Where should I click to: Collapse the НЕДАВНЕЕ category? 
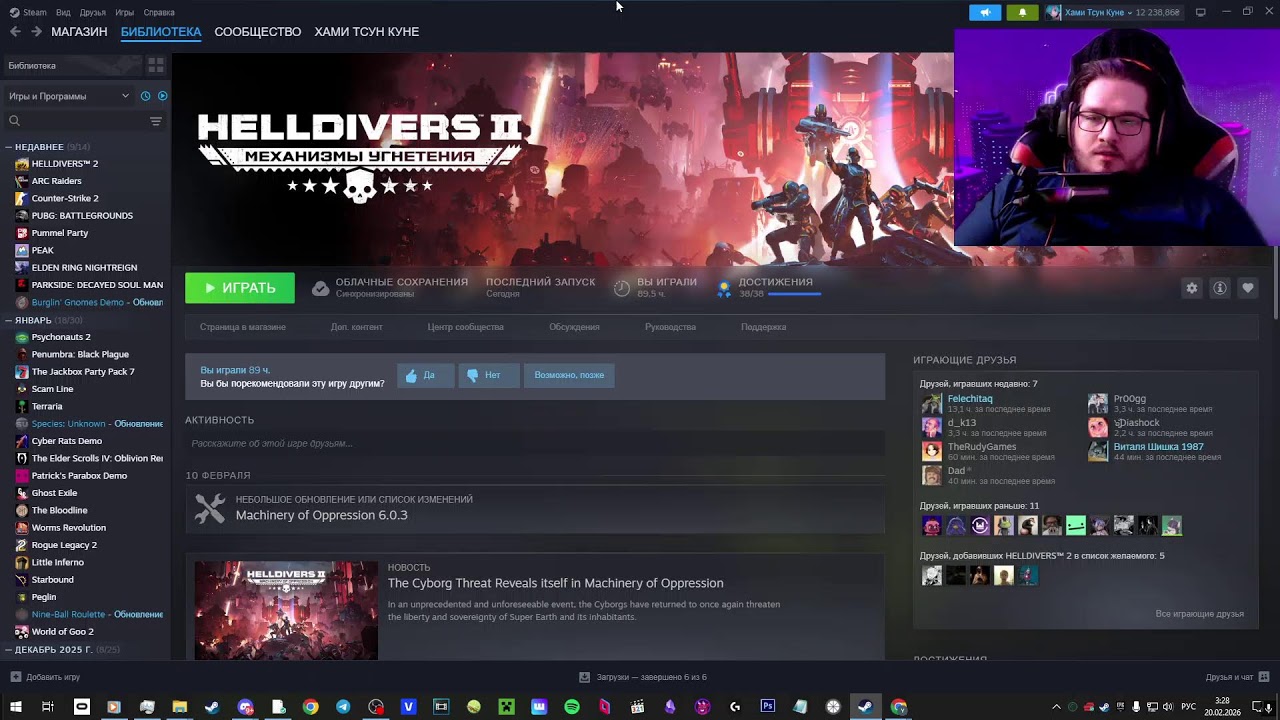pyautogui.click(x=10, y=147)
